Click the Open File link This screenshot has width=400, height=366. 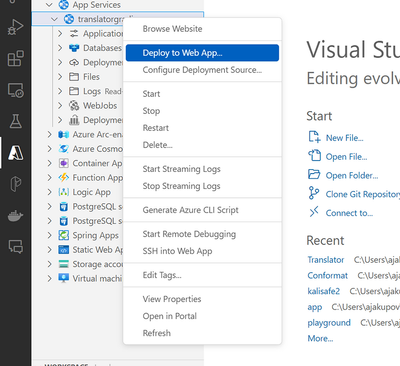(346, 157)
